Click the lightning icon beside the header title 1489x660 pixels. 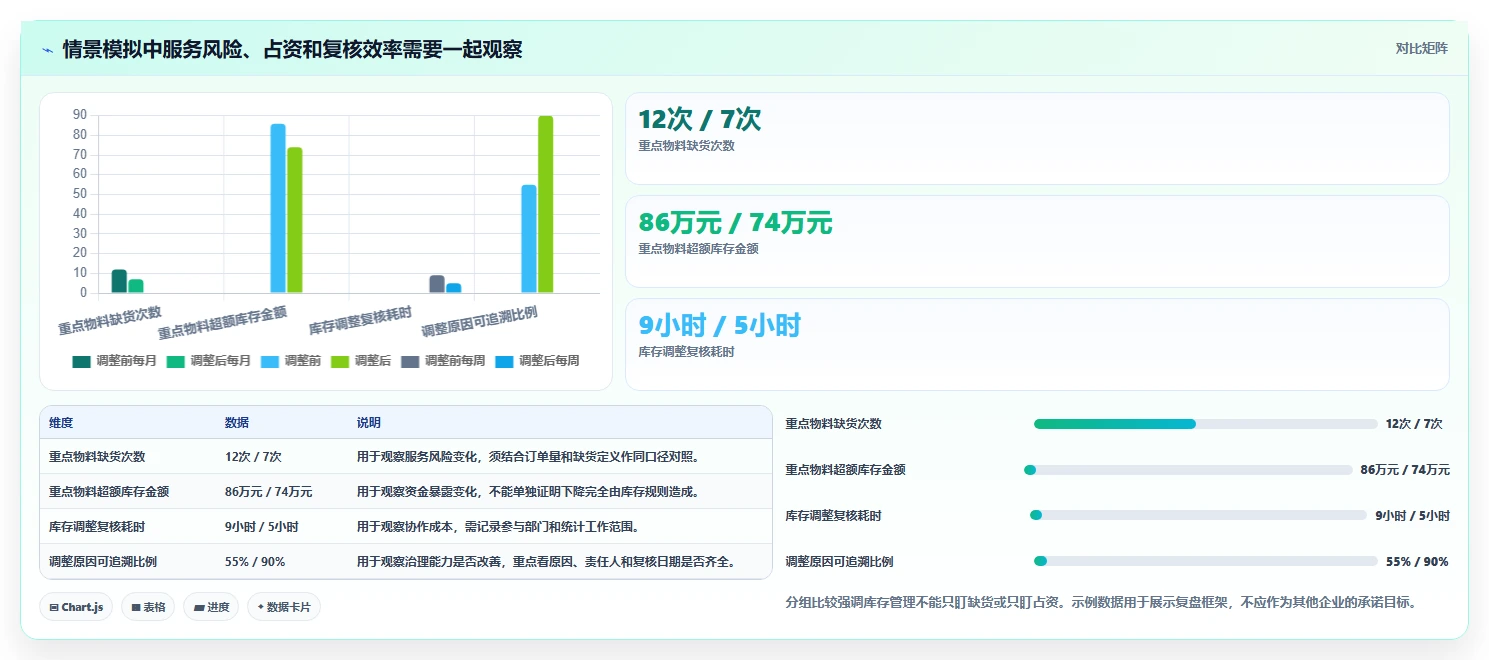pyautogui.click(x=47, y=50)
